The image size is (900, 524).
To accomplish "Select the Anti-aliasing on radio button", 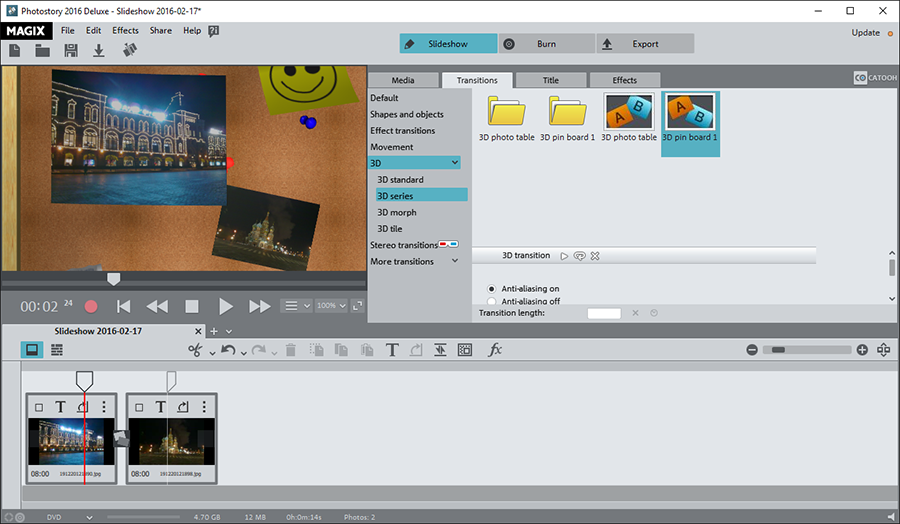I will click(491, 289).
